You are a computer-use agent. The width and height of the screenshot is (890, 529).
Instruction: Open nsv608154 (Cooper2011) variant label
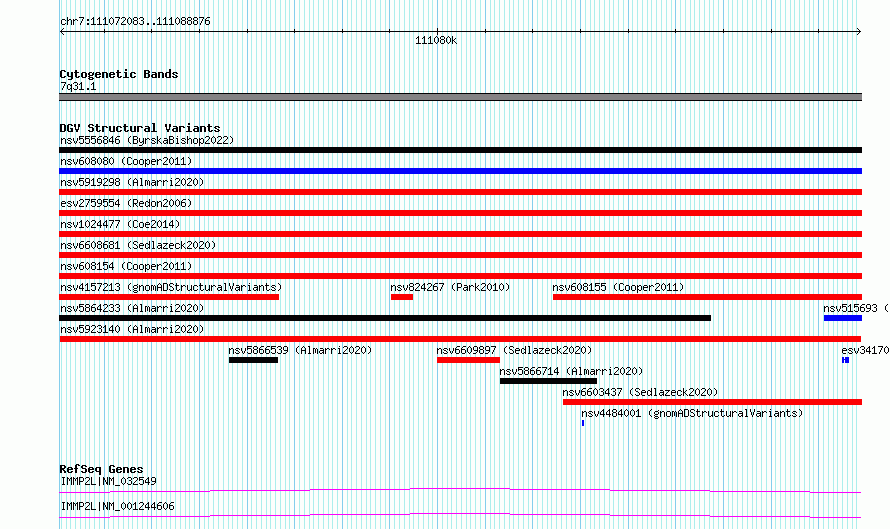coord(126,266)
